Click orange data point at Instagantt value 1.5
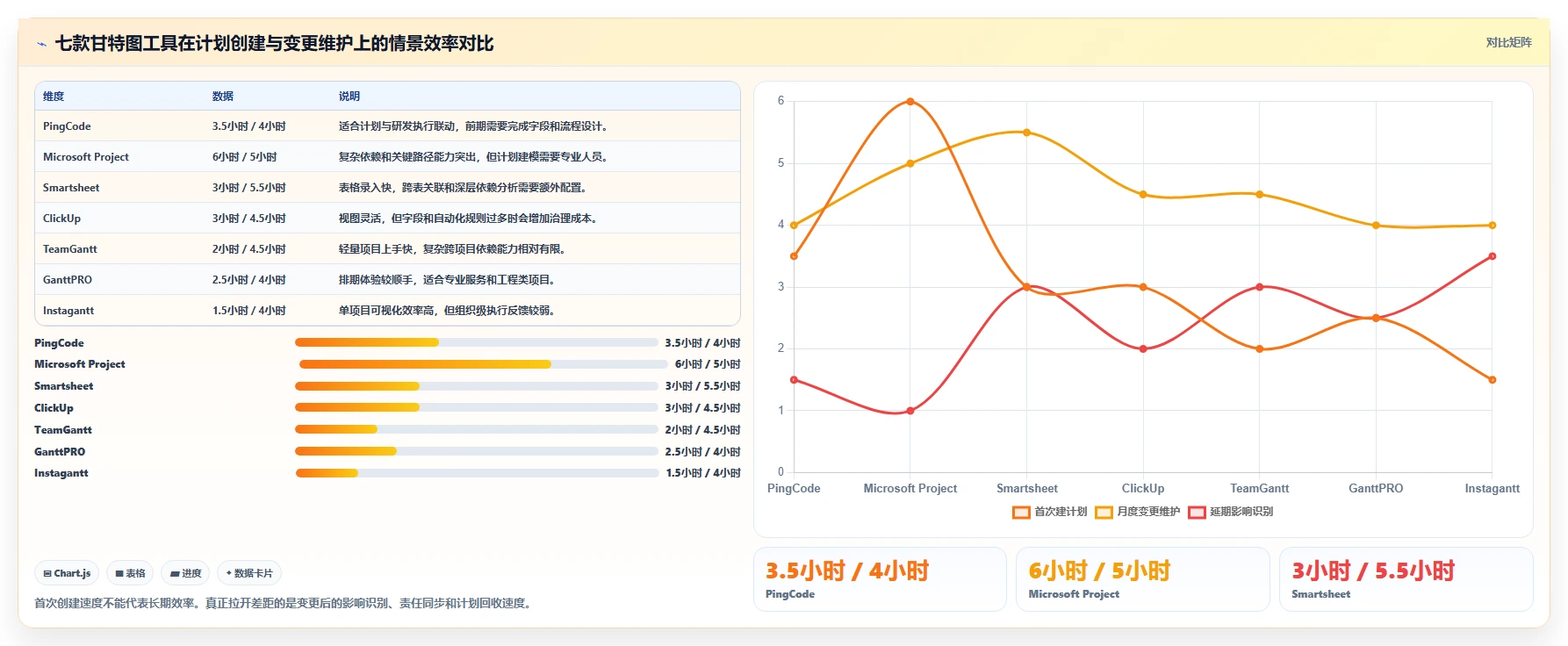The height and width of the screenshot is (646, 1568). pos(1492,380)
